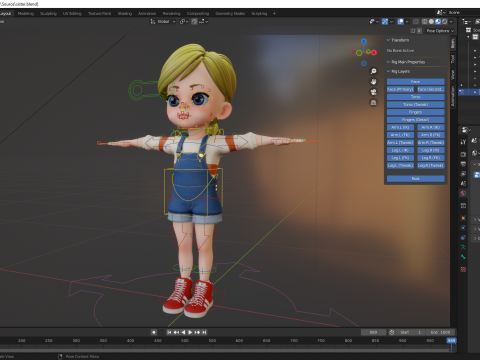Image resolution: width=480 pixels, height=360 pixels.
Task: Open the Object Data armature tab icon
Action: 463,247
